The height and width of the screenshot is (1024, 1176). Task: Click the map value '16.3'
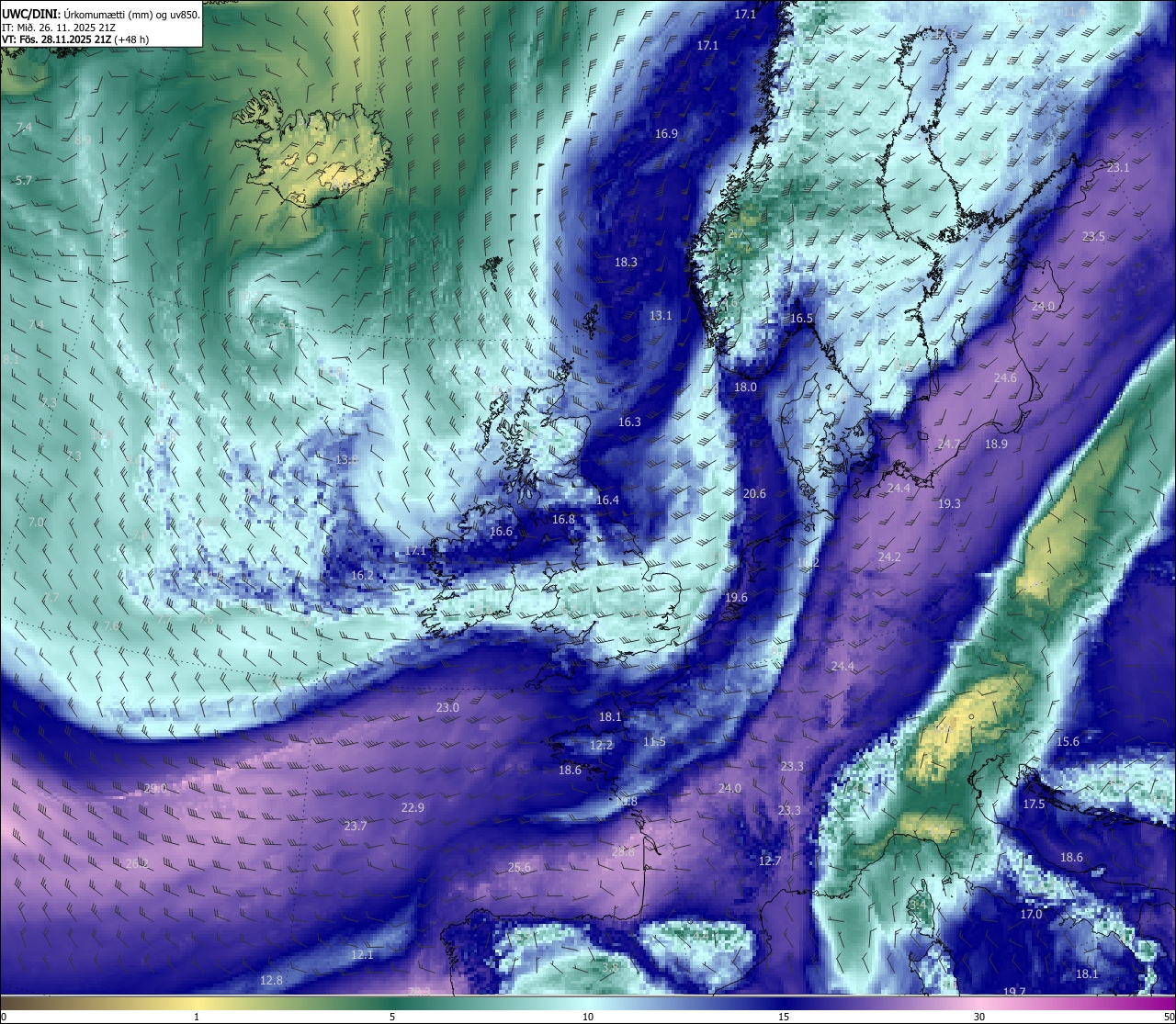pyautogui.click(x=629, y=422)
